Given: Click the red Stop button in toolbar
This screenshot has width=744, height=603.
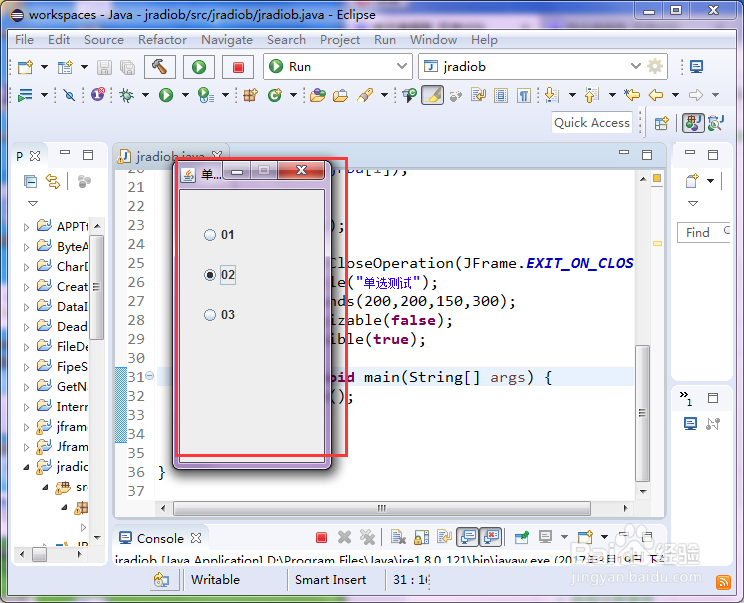Looking at the screenshot, I should [238, 66].
